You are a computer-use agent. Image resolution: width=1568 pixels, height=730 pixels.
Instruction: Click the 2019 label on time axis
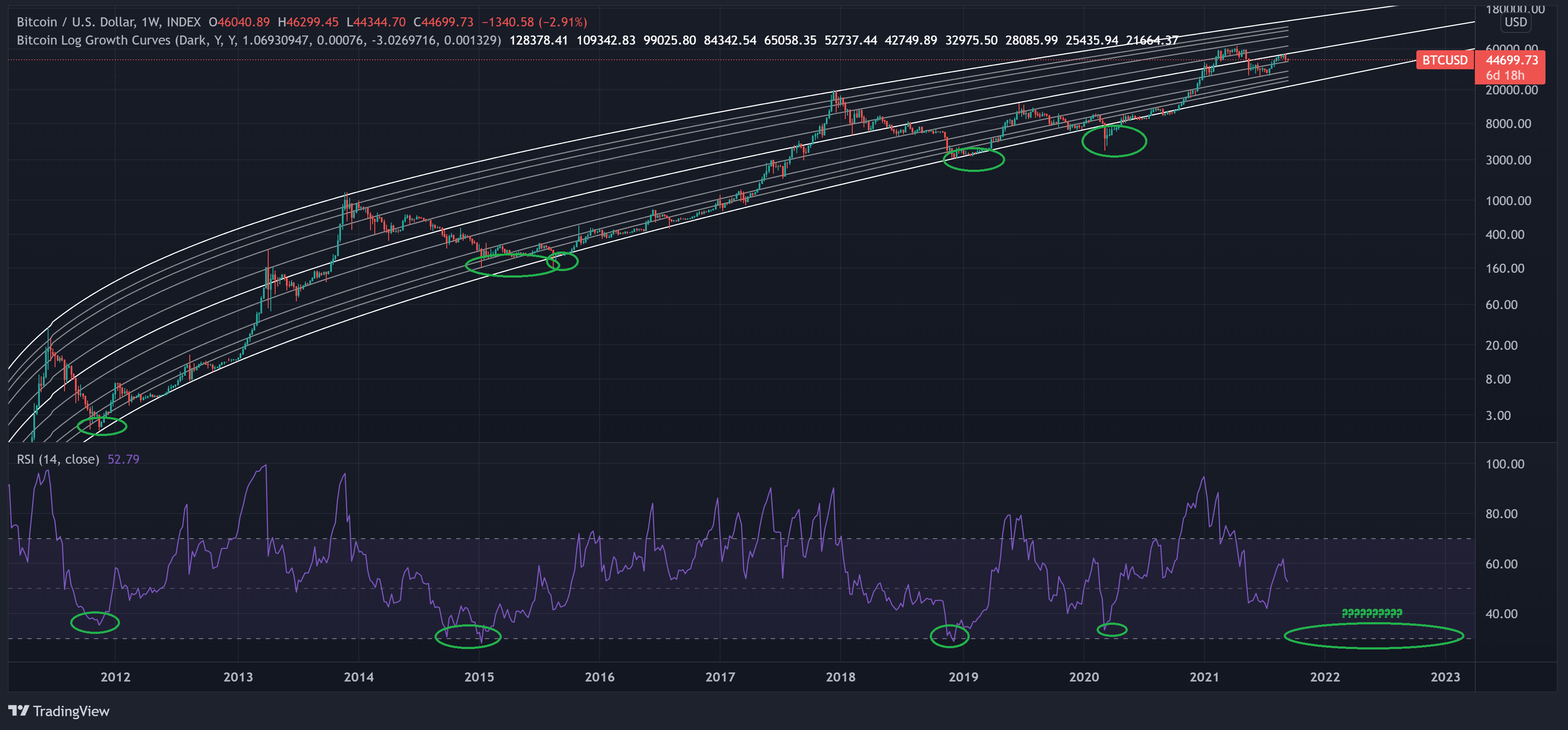click(964, 677)
